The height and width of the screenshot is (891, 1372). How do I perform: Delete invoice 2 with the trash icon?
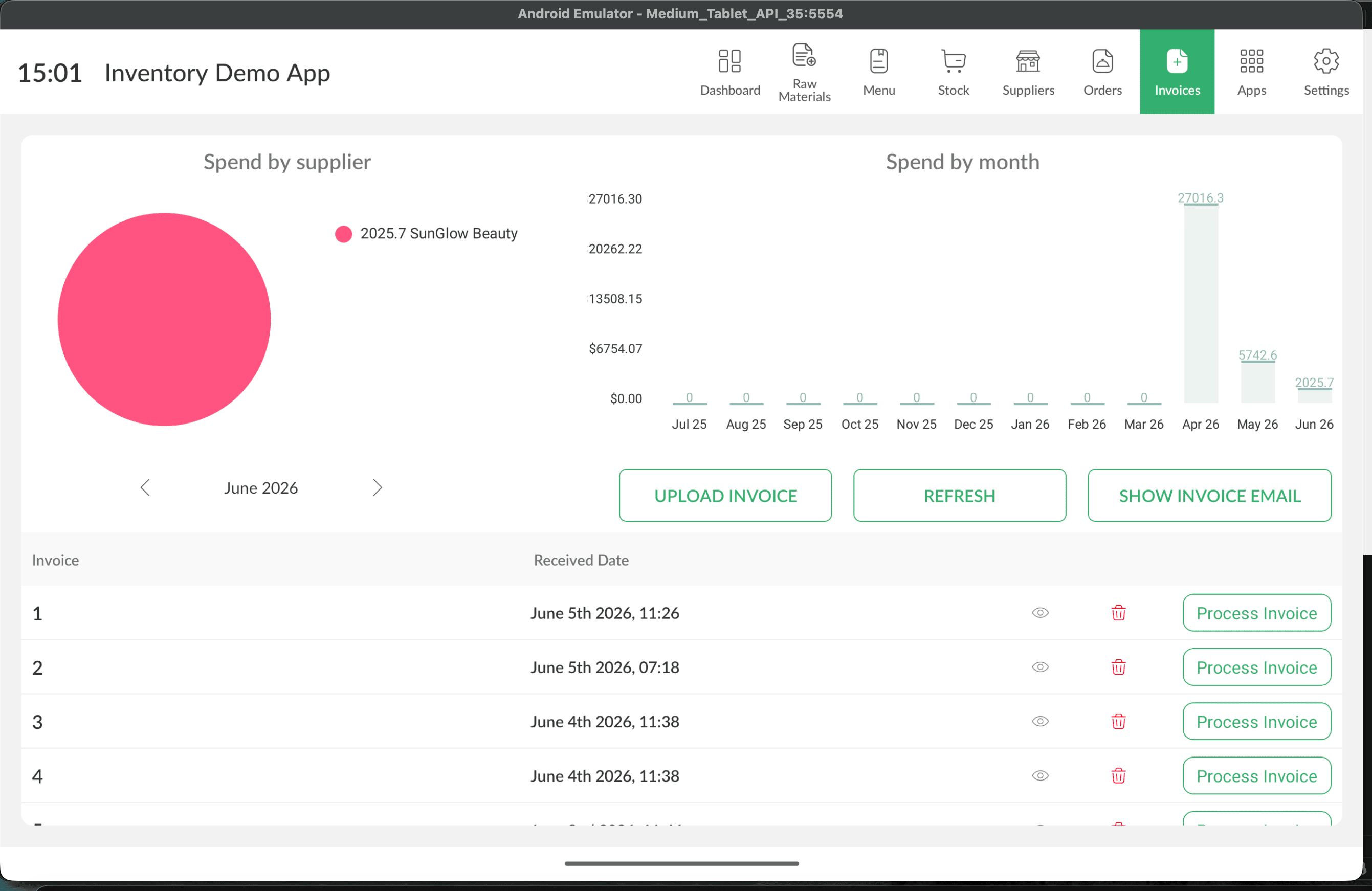pyautogui.click(x=1118, y=667)
